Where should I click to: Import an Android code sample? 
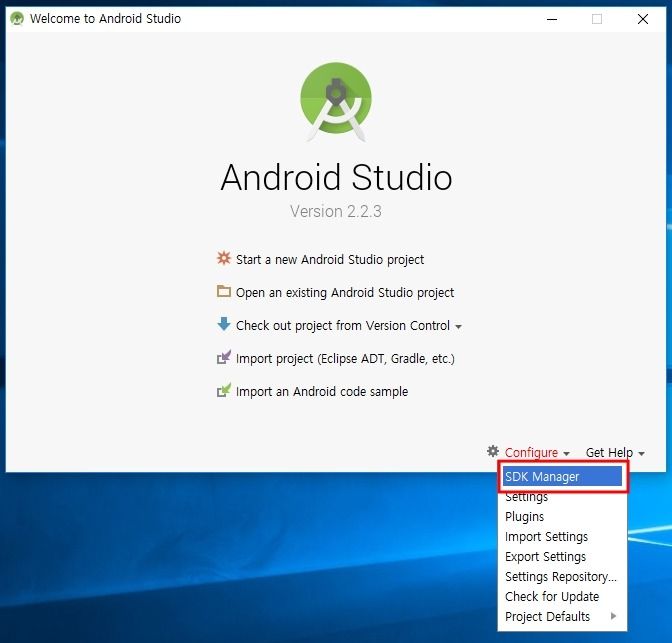pyautogui.click(x=322, y=391)
